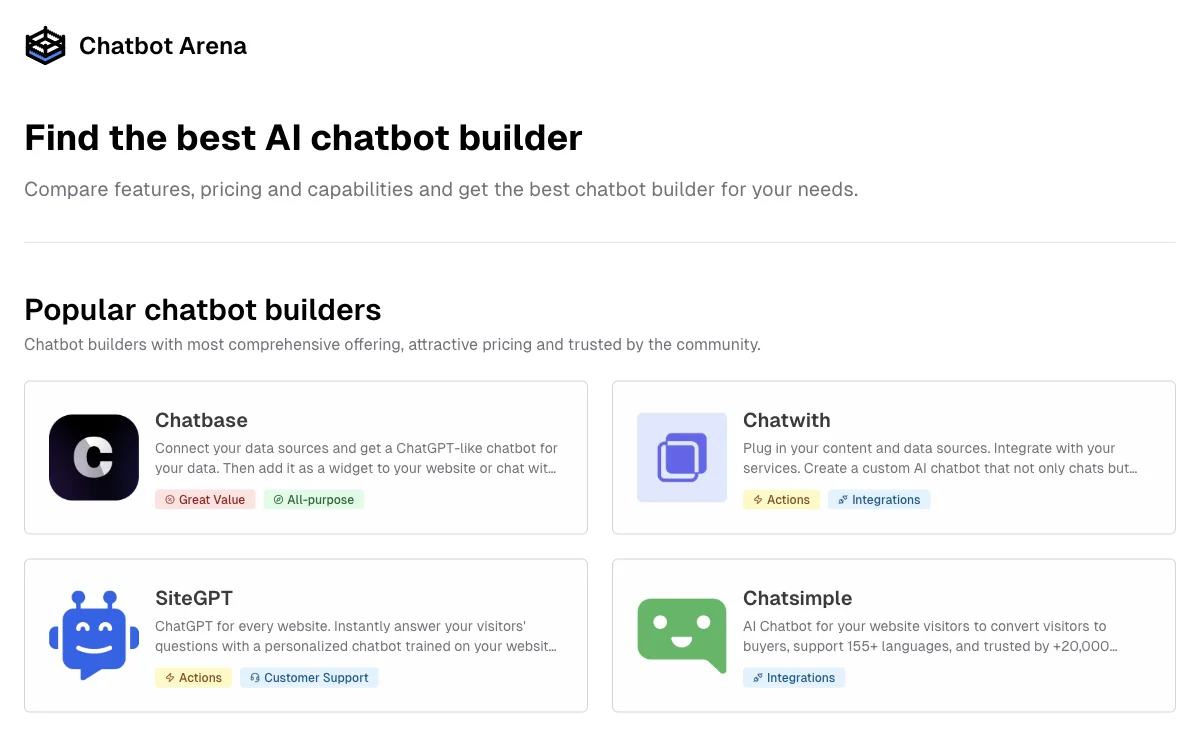Click the Chatsimple description text

(x=929, y=636)
